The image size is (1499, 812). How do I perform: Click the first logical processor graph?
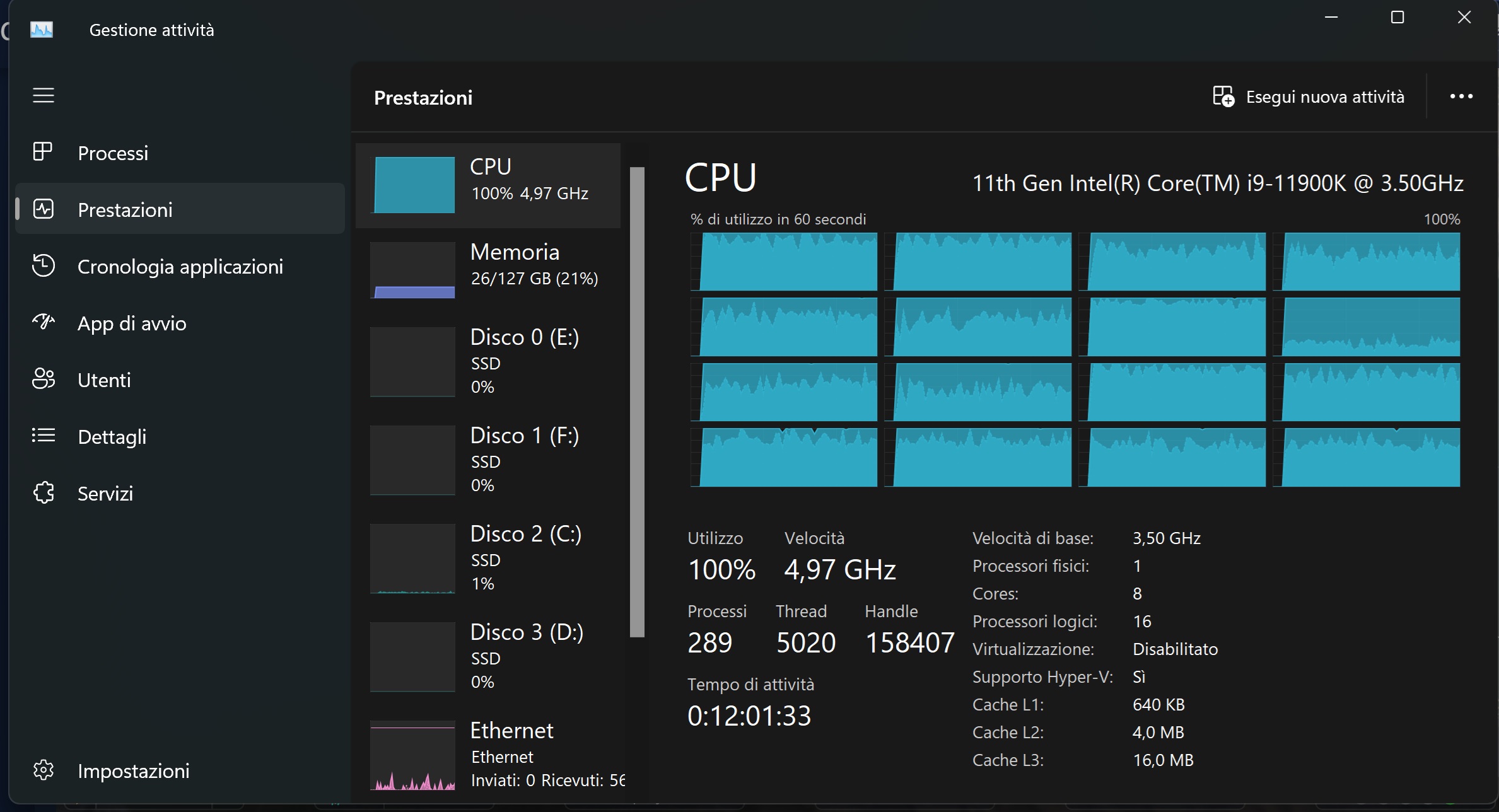(x=784, y=262)
